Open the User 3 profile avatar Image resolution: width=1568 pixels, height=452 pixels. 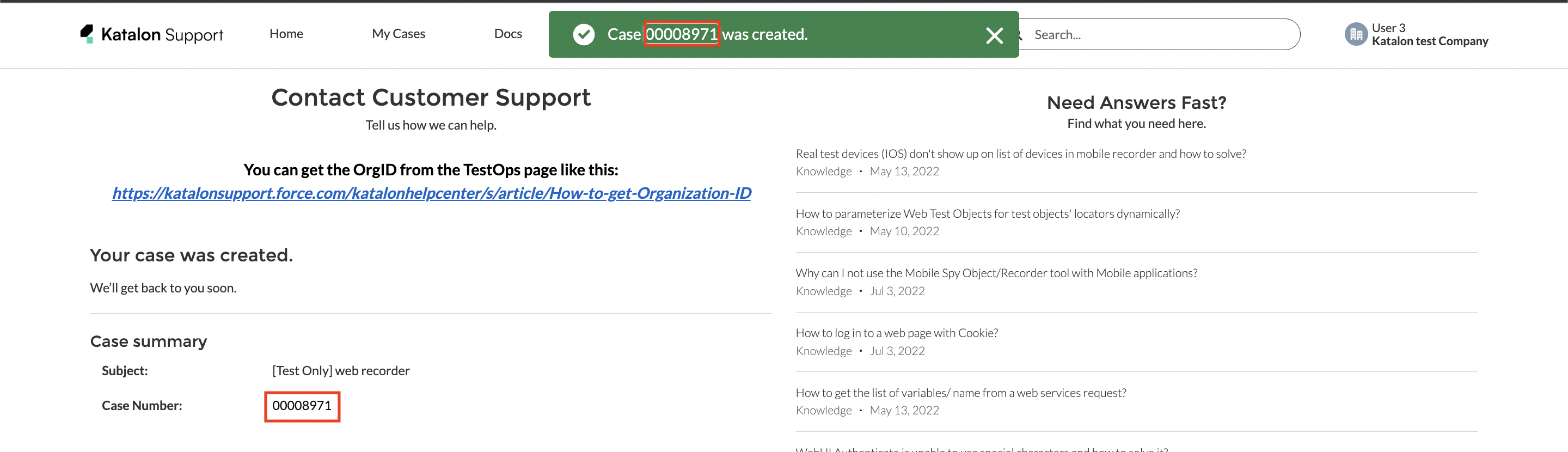click(1355, 35)
